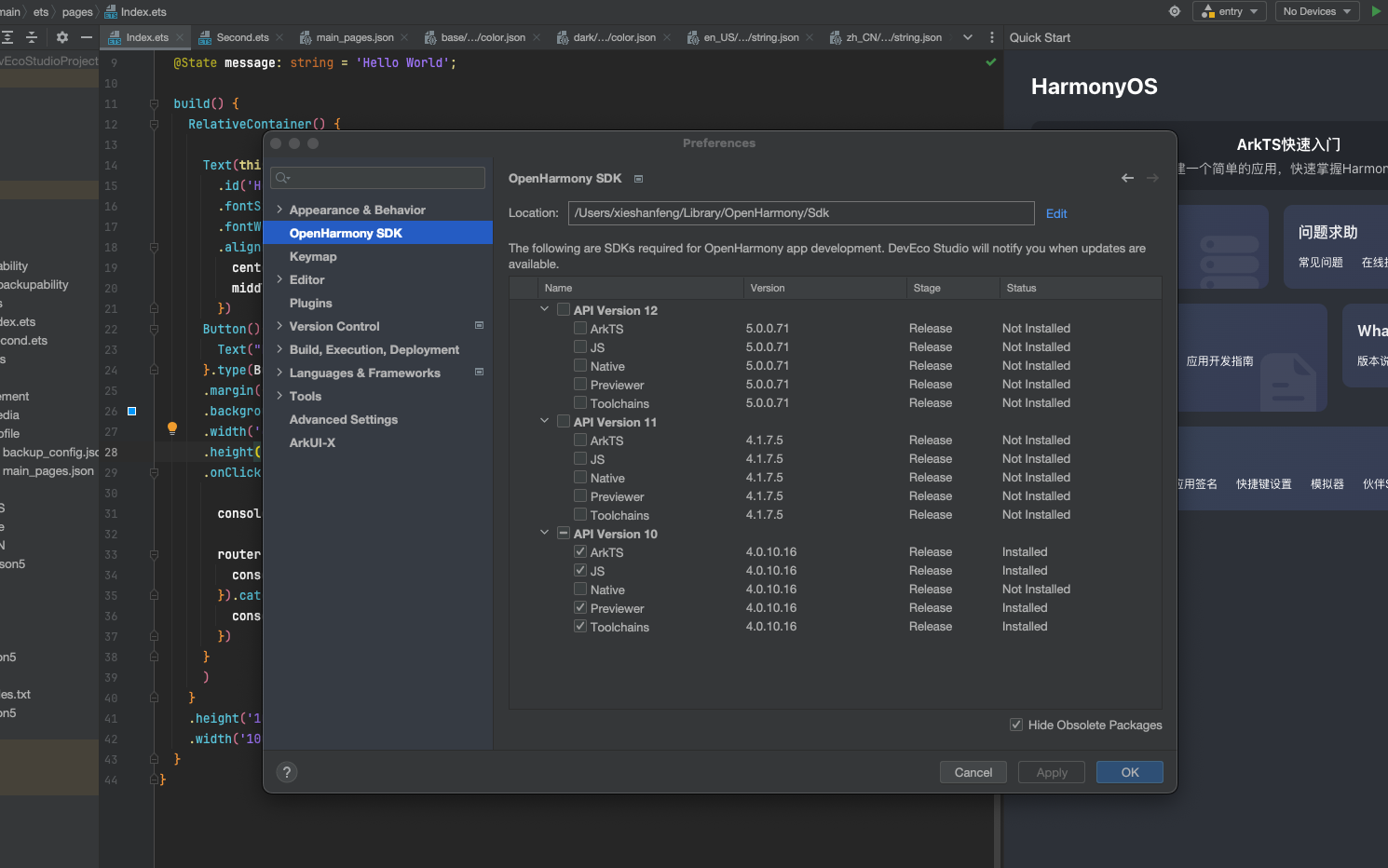The width and height of the screenshot is (1388, 868).
Task: Click the project-level icon beside Version Control
Action: 479,326
